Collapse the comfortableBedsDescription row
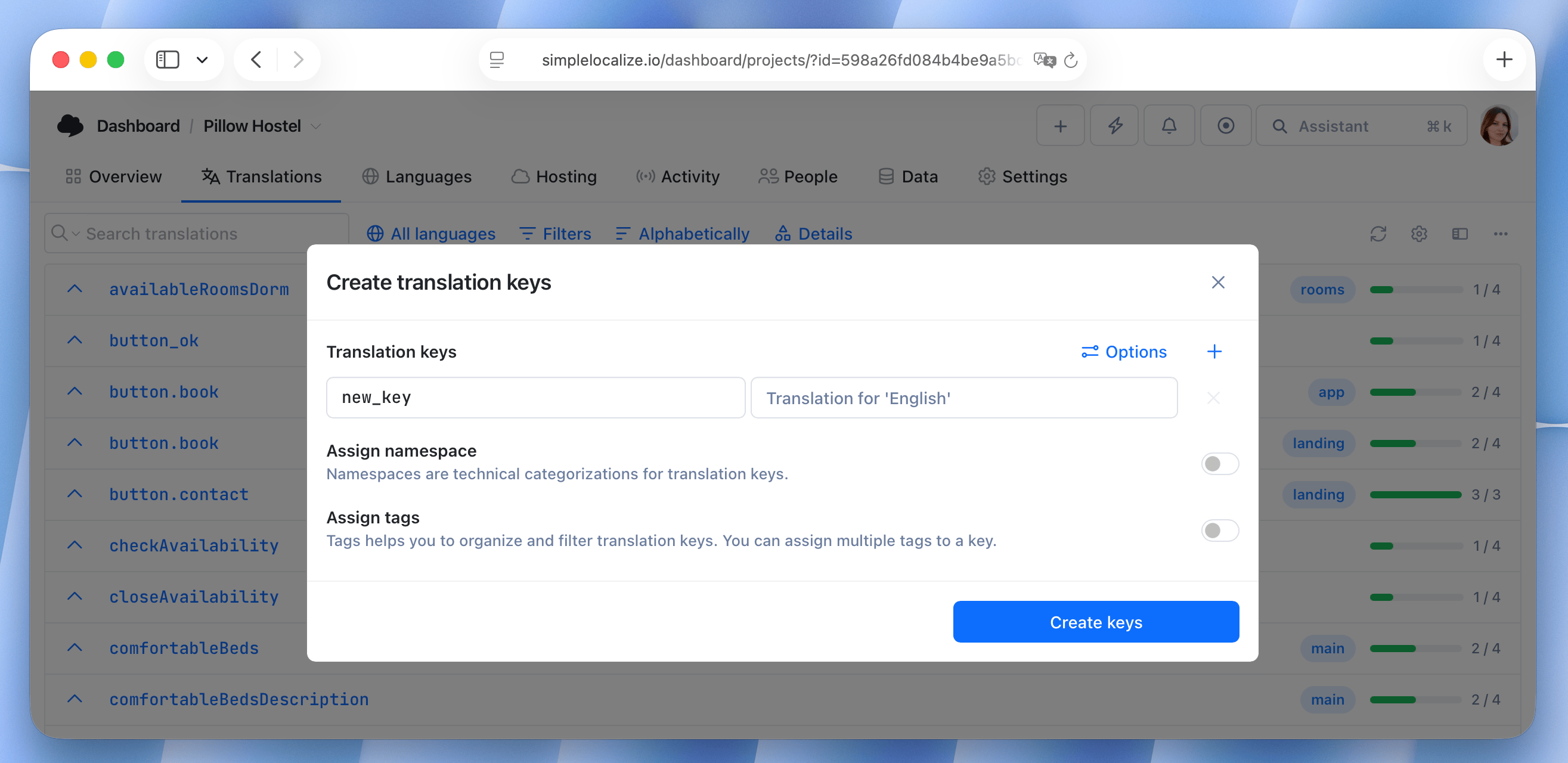The height and width of the screenshot is (763, 1568). (x=75, y=699)
